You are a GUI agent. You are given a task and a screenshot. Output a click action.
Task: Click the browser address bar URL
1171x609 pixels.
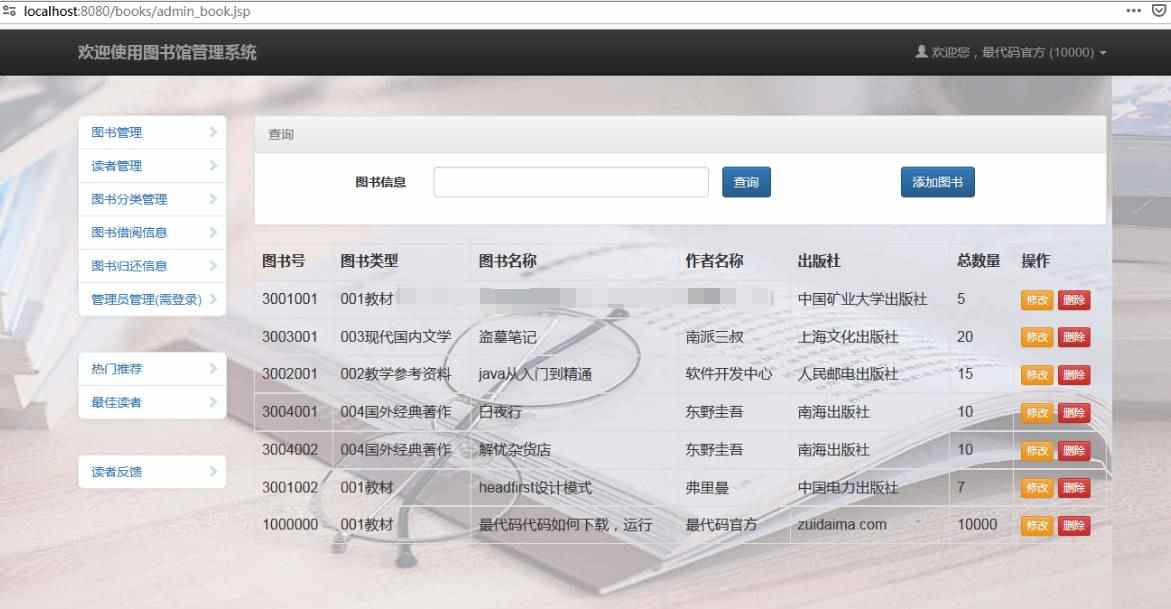(x=137, y=11)
